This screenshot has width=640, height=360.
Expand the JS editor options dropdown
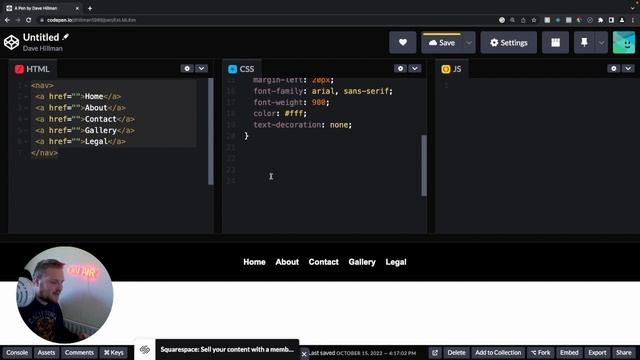(x=628, y=69)
